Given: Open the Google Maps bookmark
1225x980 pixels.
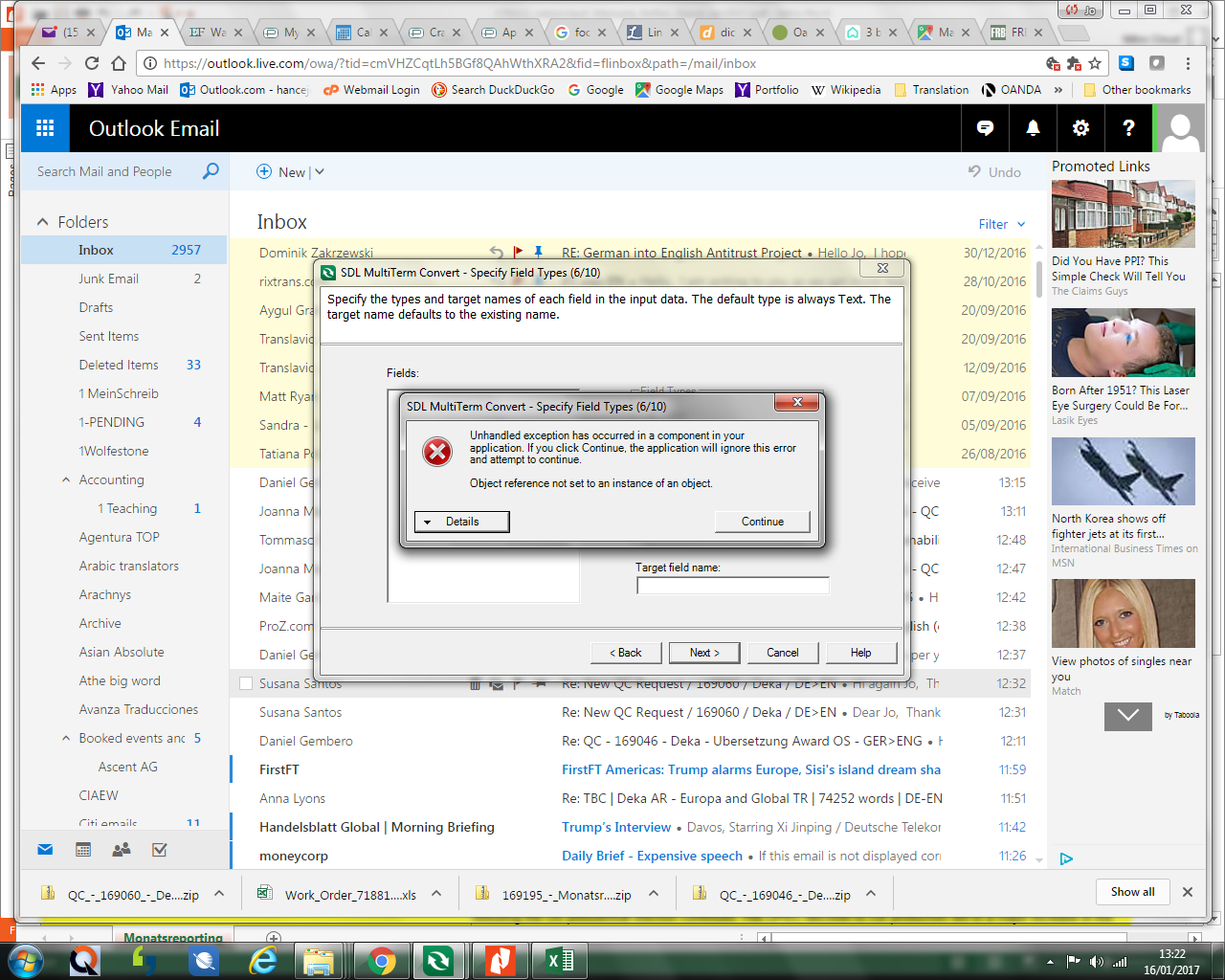Looking at the screenshot, I should click(x=679, y=90).
